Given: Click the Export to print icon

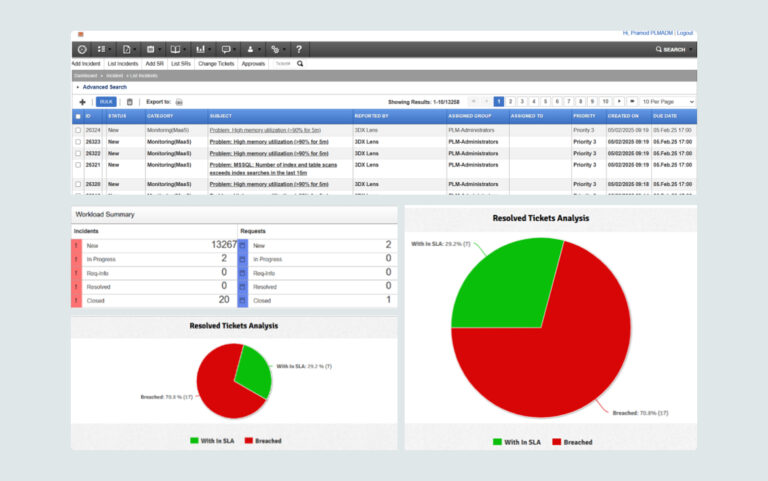Looking at the screenshot, I should point(179,102).
